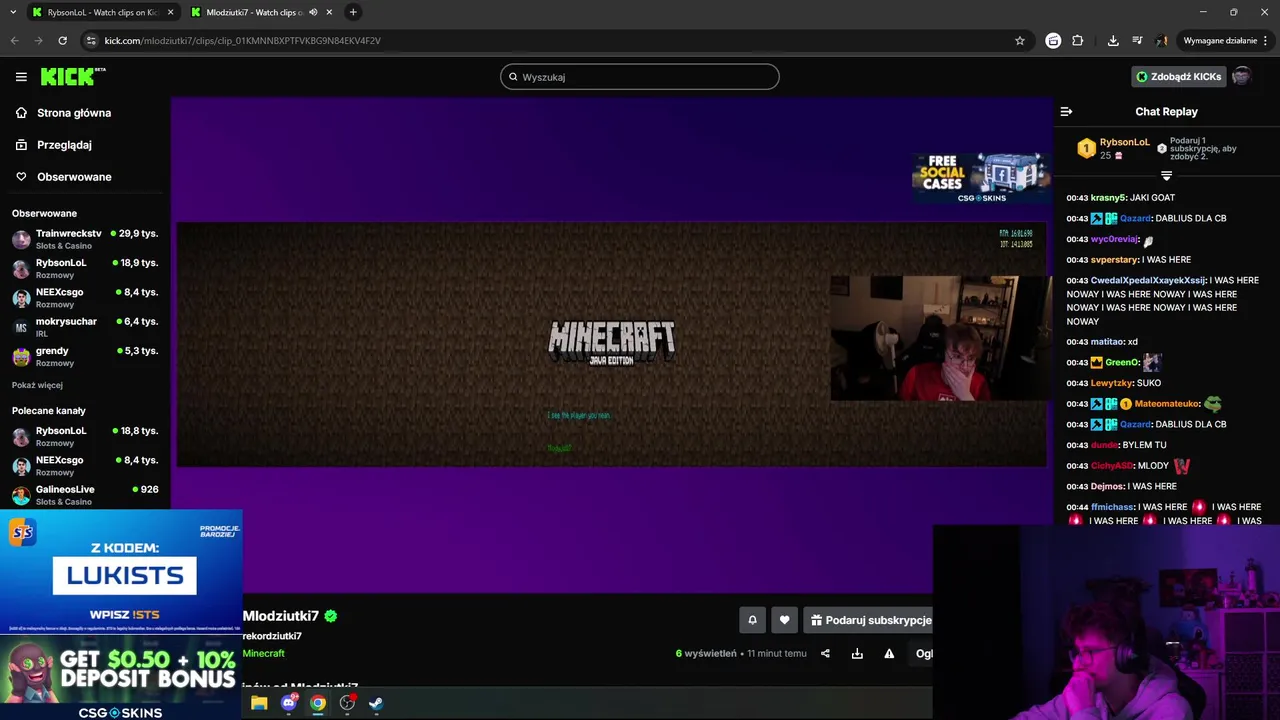1280x720 pixels.
Task: Bookmark this page with the star icon
Action: (1020, 41)
